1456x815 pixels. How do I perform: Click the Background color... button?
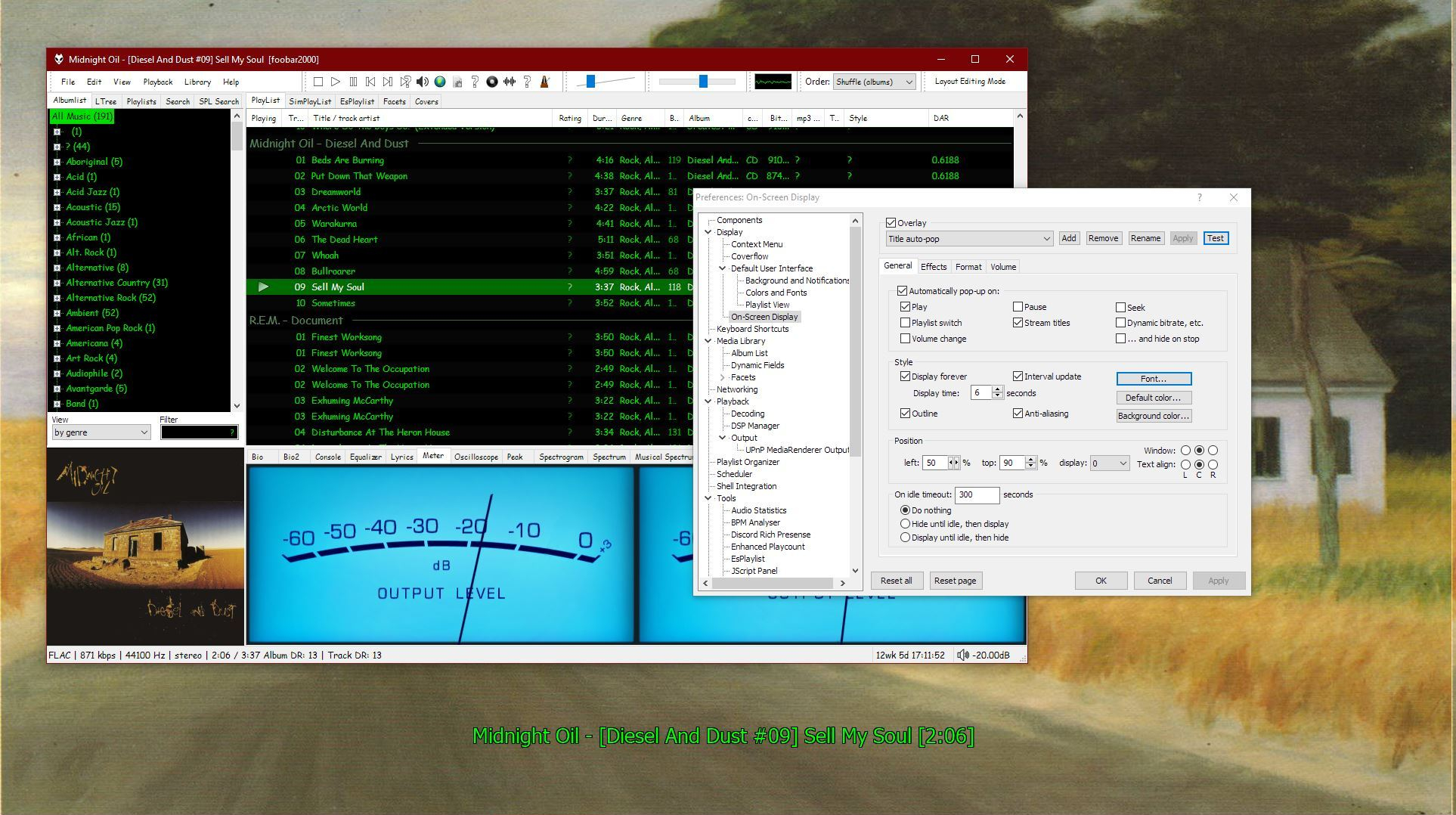pyautogui.click(x=1153, y=416)
